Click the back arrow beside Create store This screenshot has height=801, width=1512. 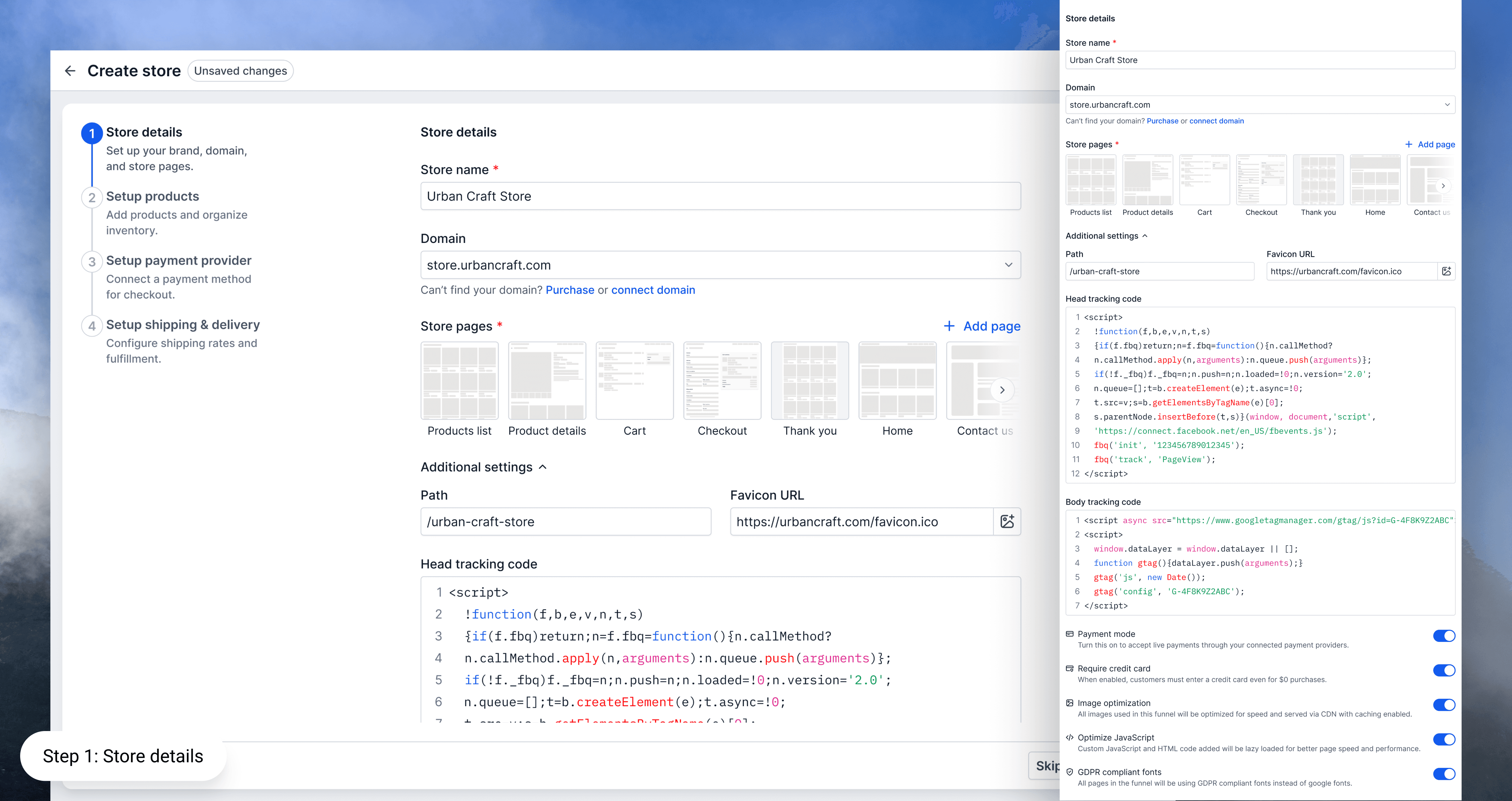click(70, 71)
